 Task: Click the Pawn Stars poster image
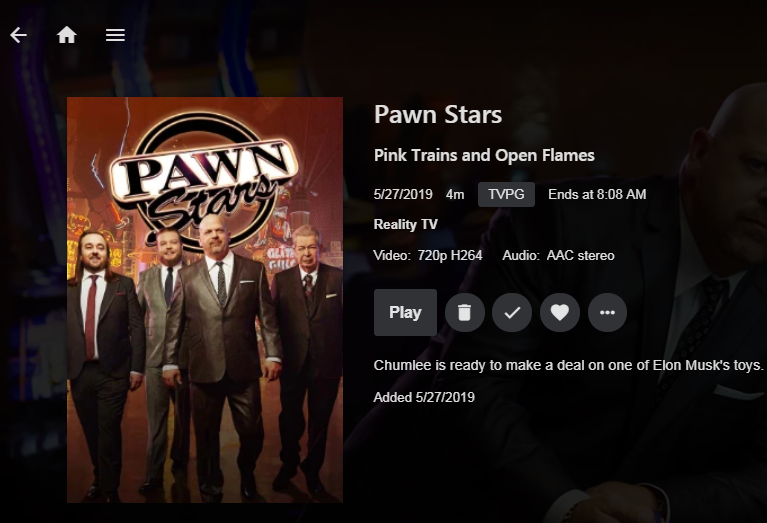pyautogui.click(x=205, y=299)
